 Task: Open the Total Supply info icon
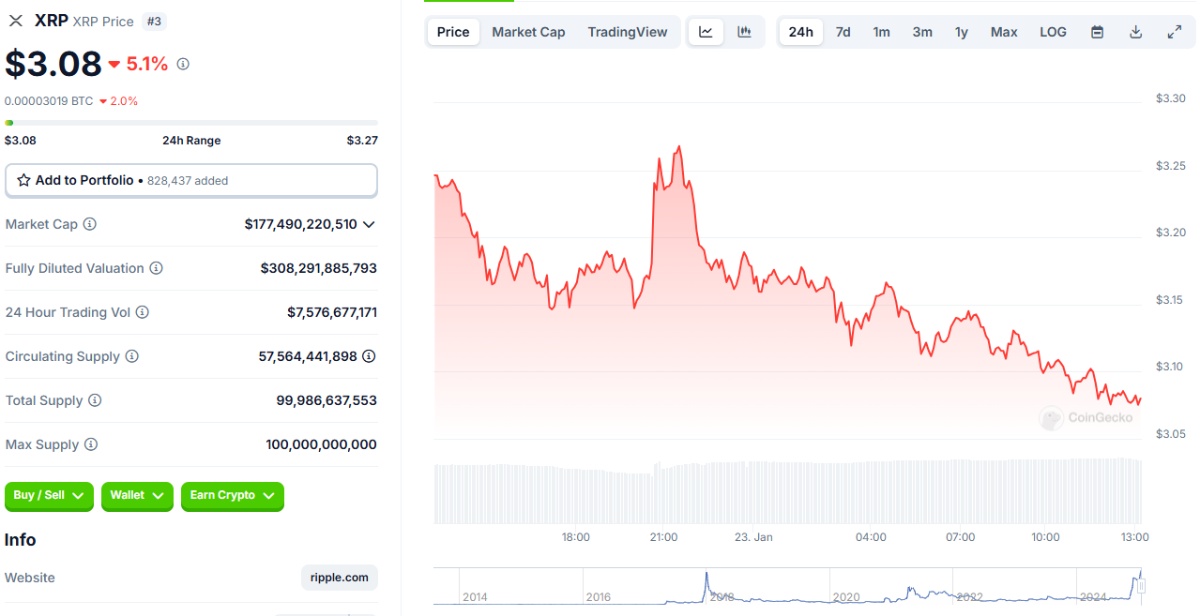(x=95, y=400)
